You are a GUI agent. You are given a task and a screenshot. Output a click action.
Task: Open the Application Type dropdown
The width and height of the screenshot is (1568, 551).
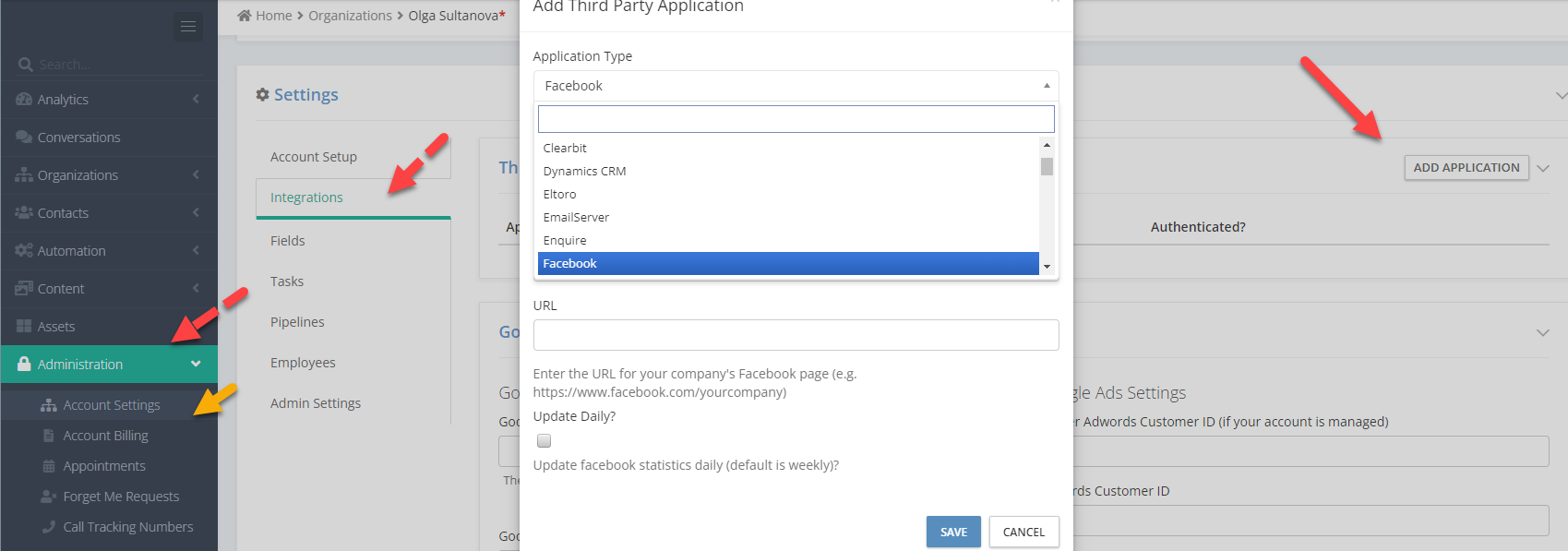(796, 86)
